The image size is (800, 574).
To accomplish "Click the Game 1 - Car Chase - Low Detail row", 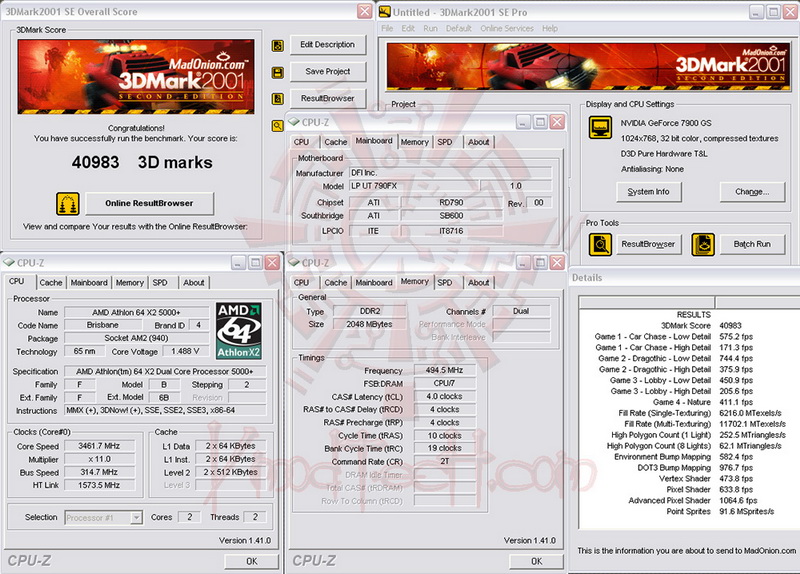I will (x=673, y=337).
